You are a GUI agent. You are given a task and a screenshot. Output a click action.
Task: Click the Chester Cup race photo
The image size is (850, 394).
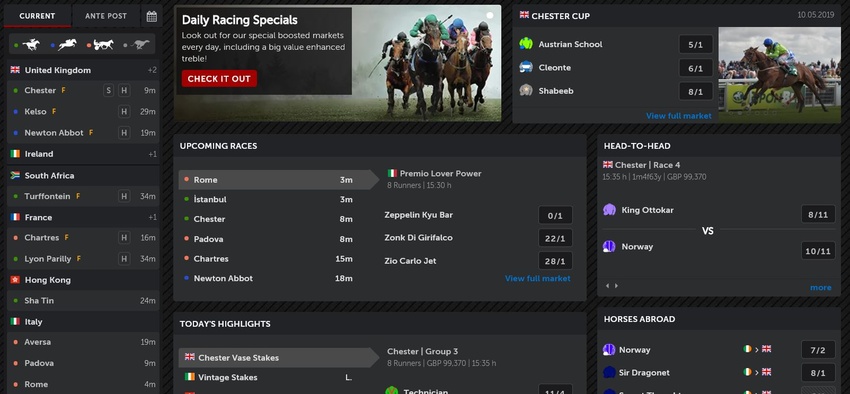click(x=780, y=75)
